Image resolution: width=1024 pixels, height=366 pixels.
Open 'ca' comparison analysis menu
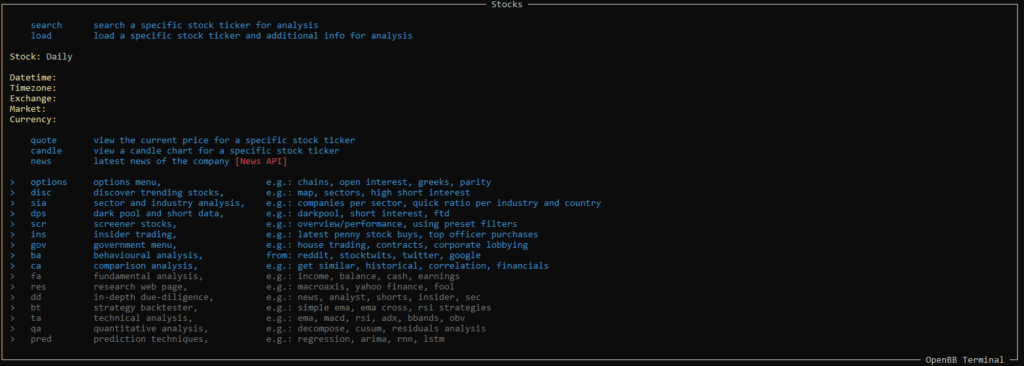[x=36, y=266]
